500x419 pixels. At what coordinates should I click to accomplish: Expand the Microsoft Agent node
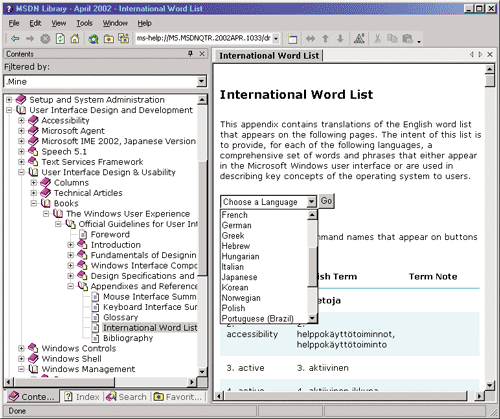coord(21,131)
